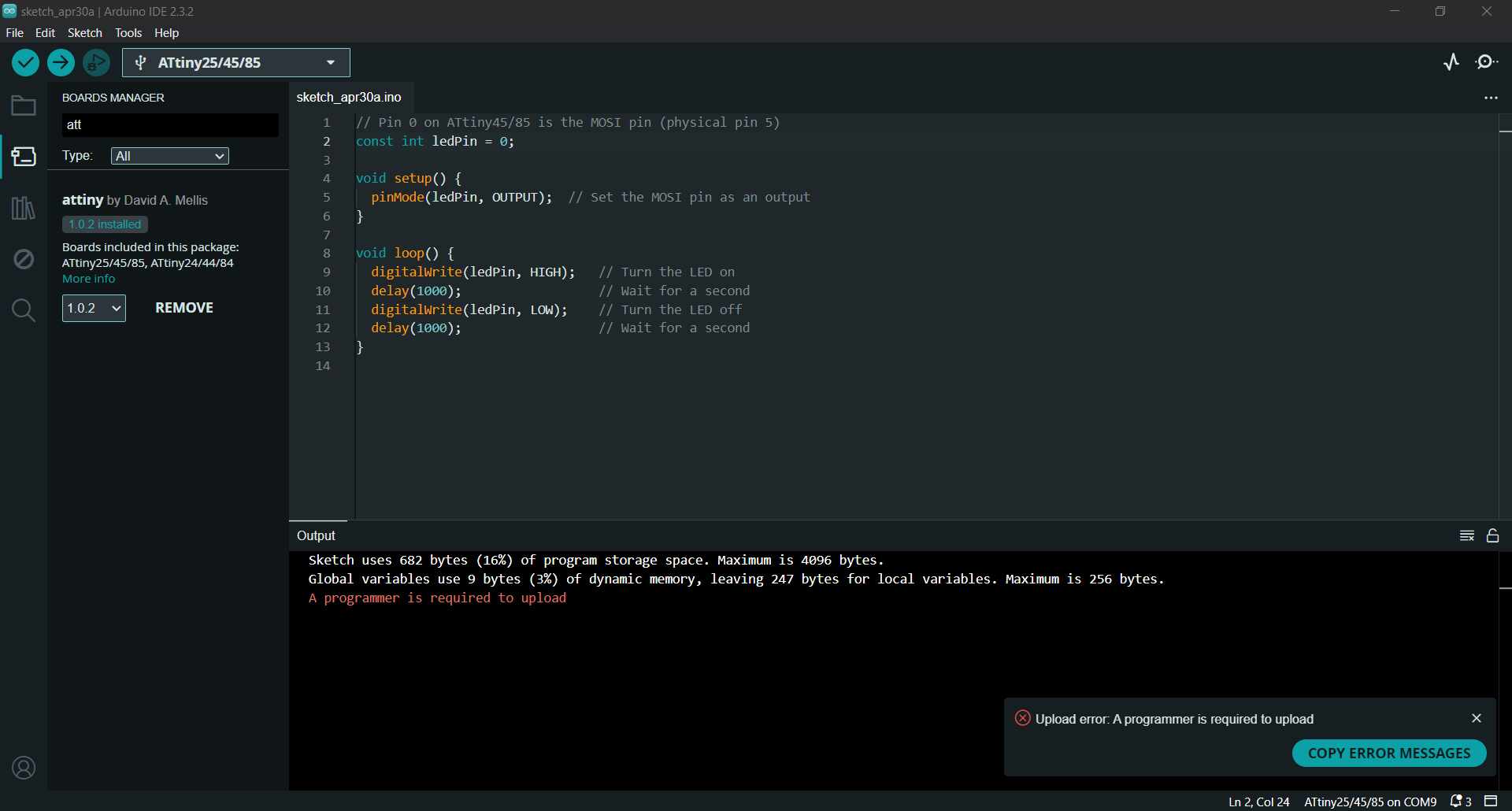
Task: Toggle the bottom panel icon in status bar
Action: point(1491,802)
